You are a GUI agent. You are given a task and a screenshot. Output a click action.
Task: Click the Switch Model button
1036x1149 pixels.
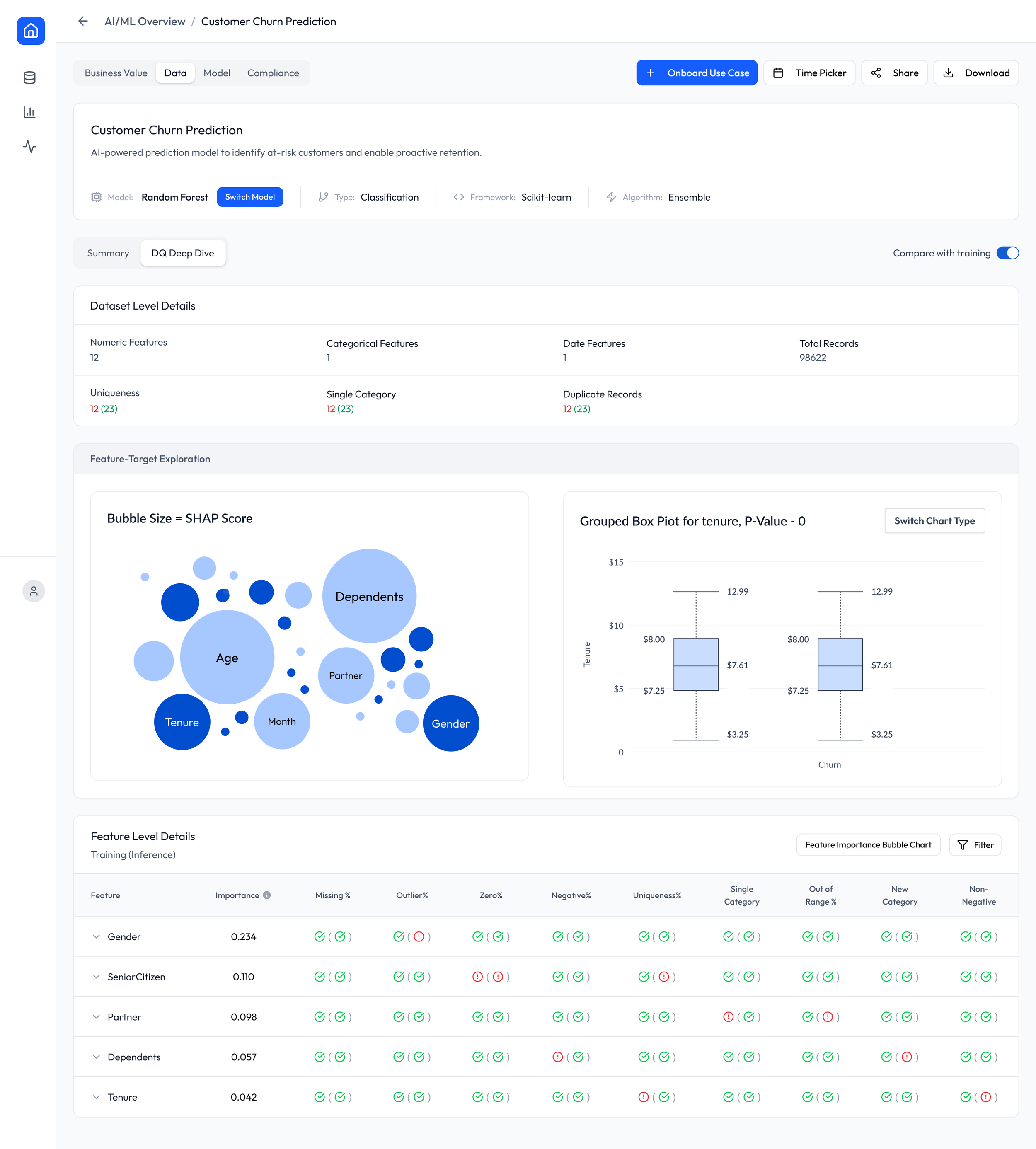(249, 197)
